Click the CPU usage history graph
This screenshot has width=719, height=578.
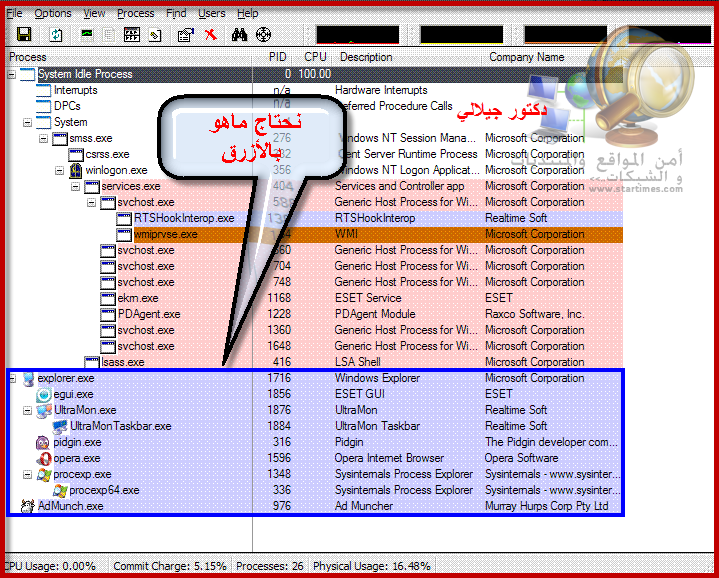pos(358,35)
